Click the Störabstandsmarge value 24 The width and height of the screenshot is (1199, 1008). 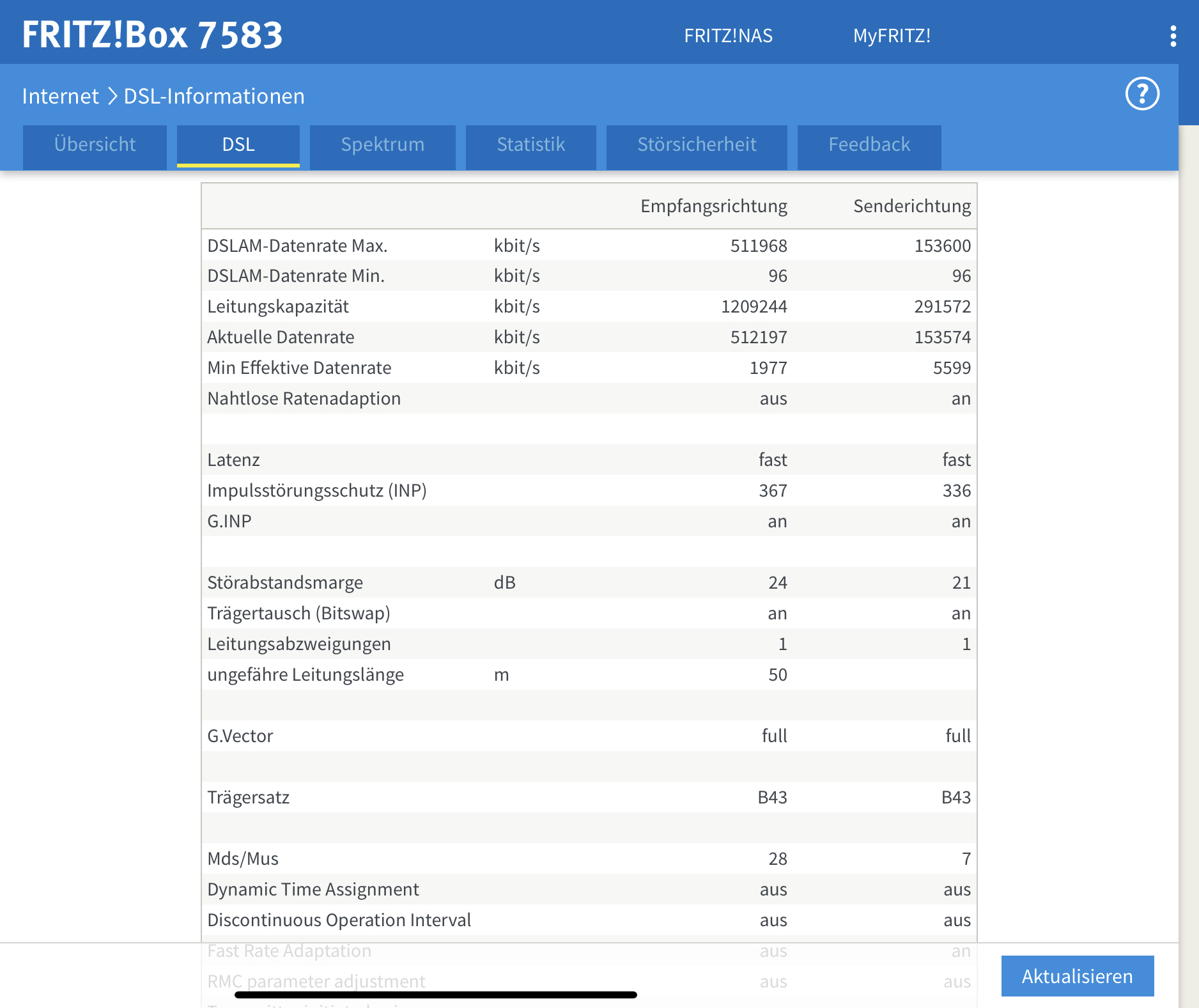(x=778, y=582)
